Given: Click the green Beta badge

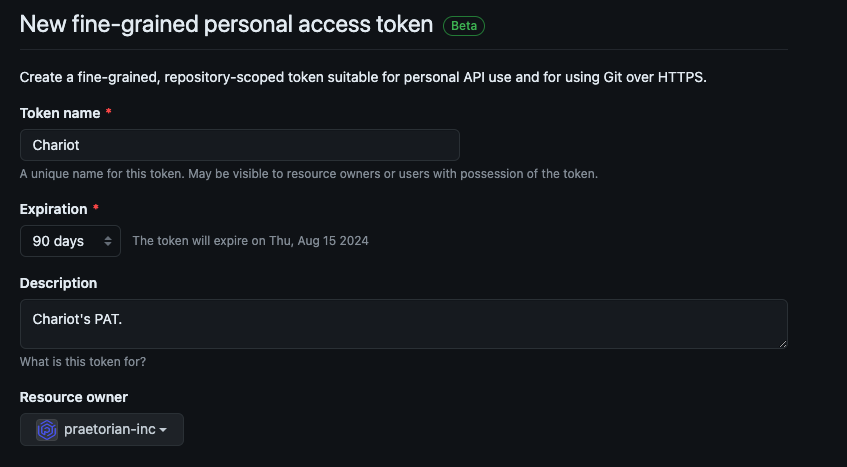Looking at the screenshot, I should click(x=464, y=26).
